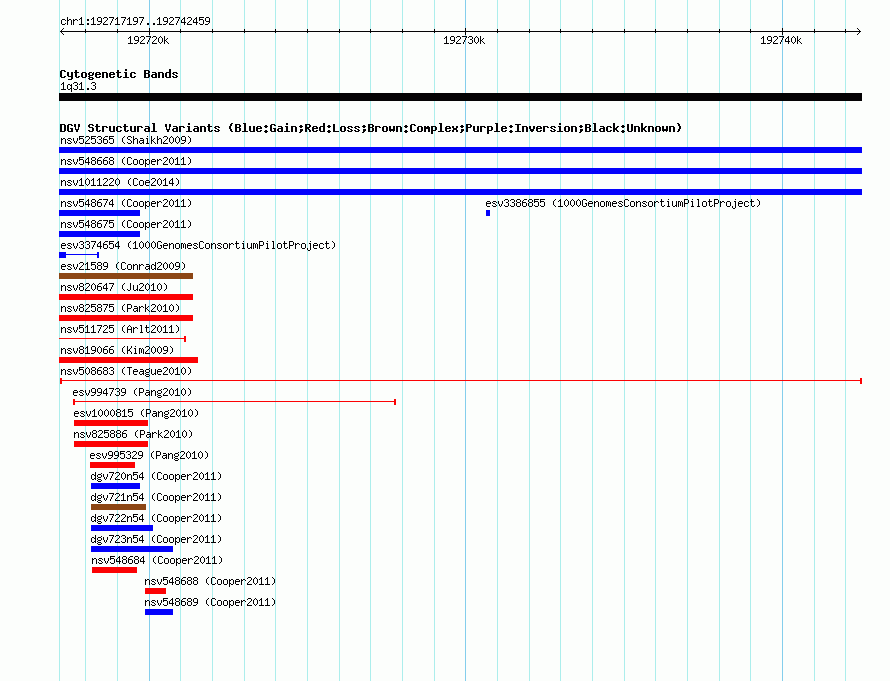Click dgv721n54 (Cooper2011) label

(156, 497)
